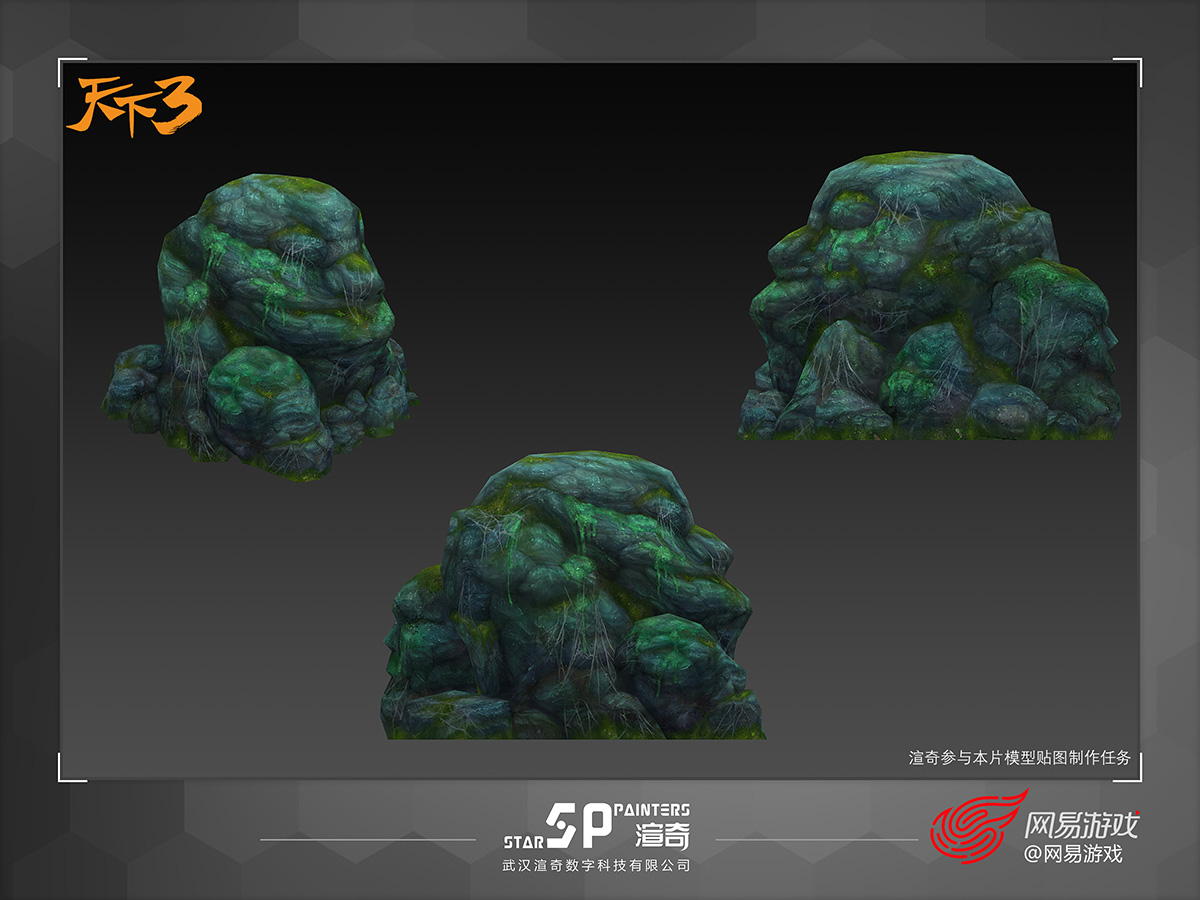The height and width of the screenshot is (900, 1200).
Task: Click the word PAINTERS in the logo
Action: [x=652, y=809]
